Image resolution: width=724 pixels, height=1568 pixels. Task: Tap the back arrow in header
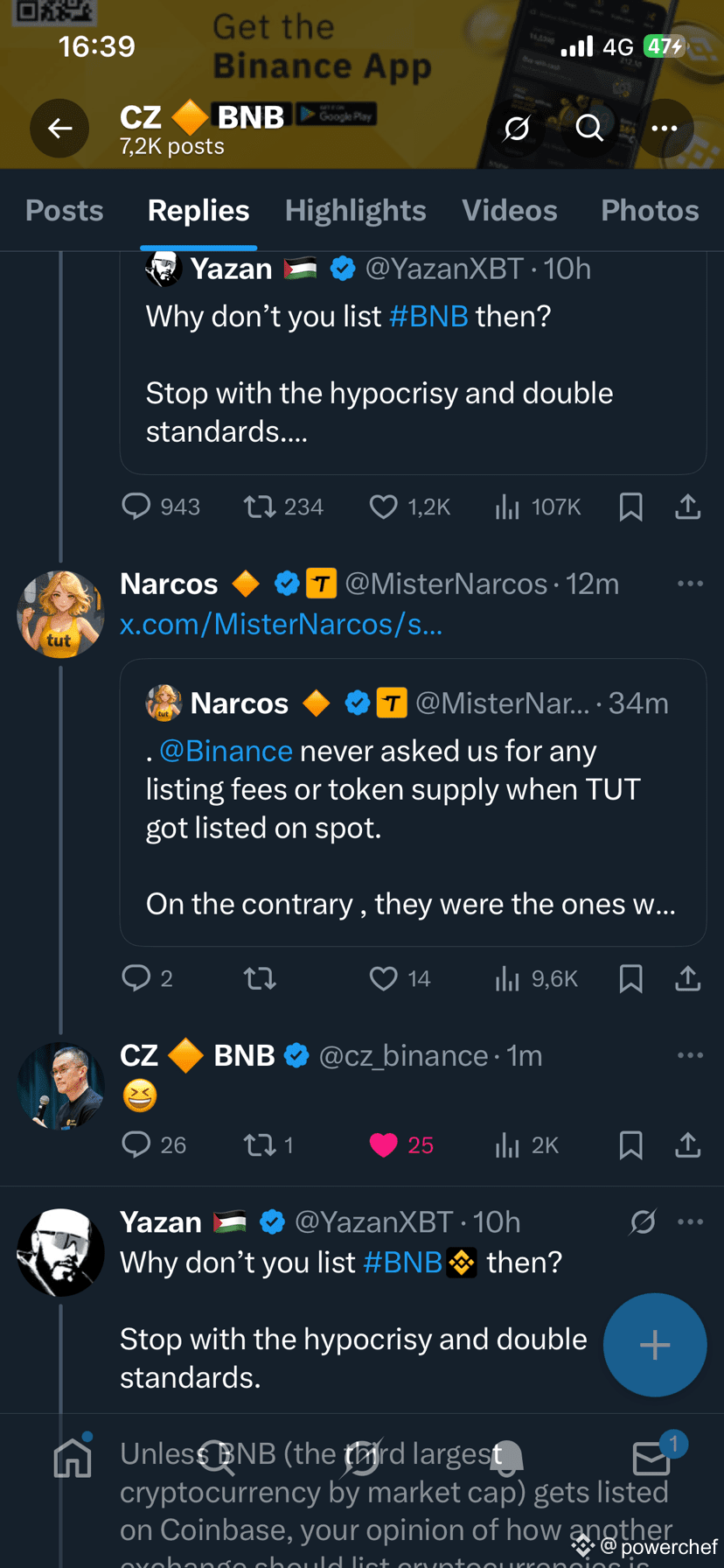(x=59, y=129)
